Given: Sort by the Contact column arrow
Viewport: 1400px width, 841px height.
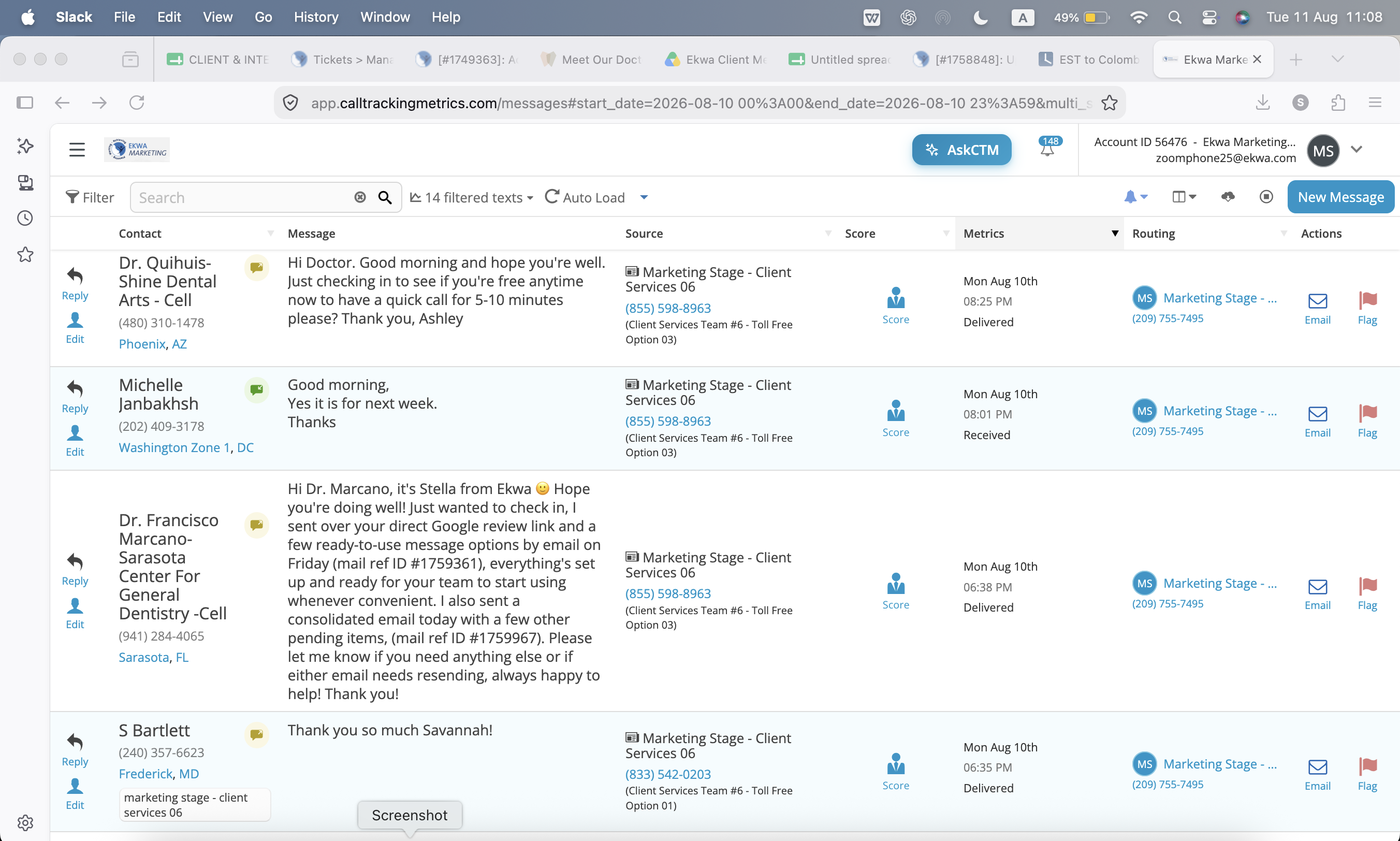Looking at the screenshot, I should [270, 234].
